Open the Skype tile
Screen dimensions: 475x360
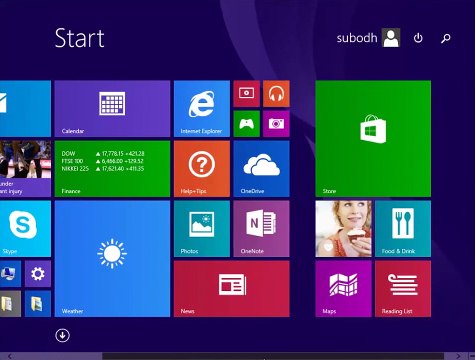click(25, 229)
